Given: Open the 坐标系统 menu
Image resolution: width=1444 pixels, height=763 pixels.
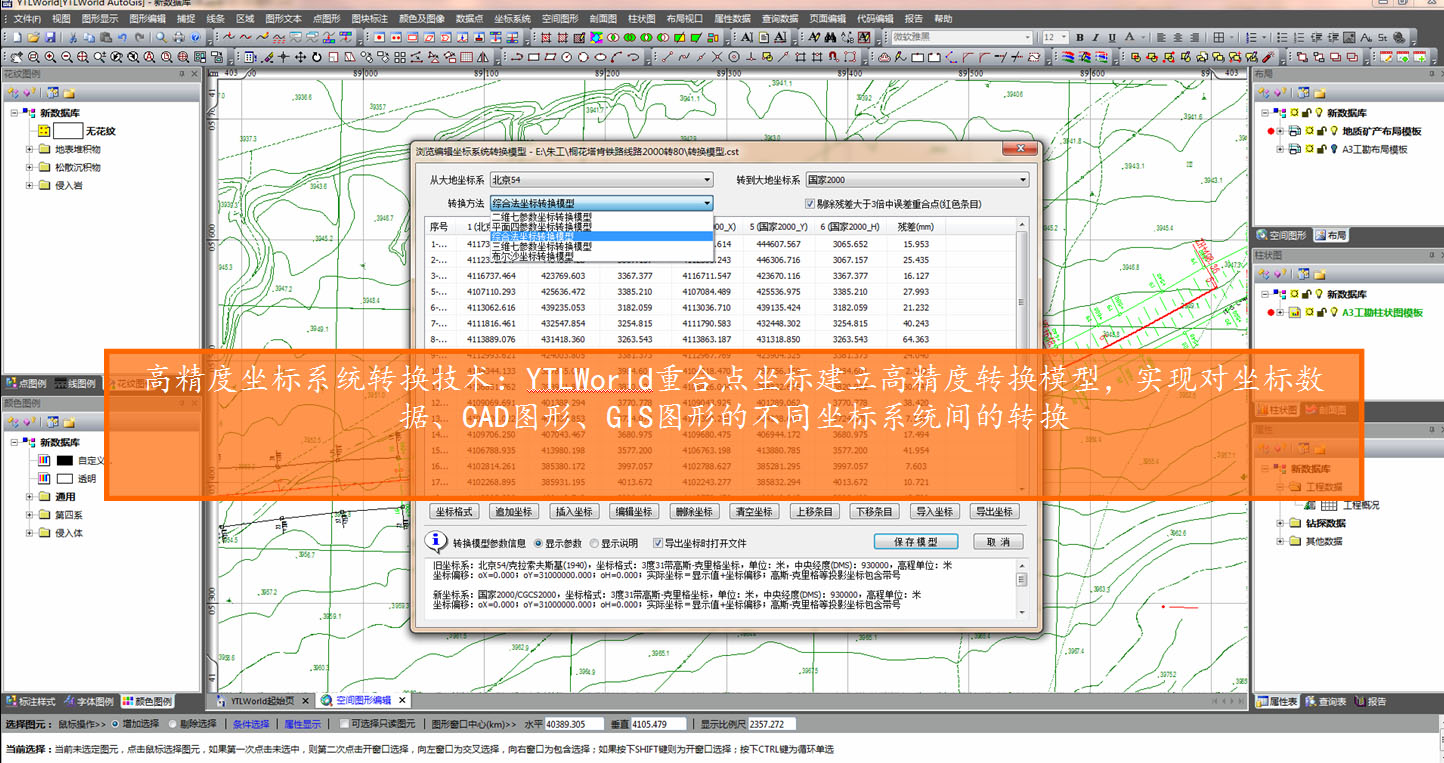Looking at the screenshot, I should coord(511,18).
